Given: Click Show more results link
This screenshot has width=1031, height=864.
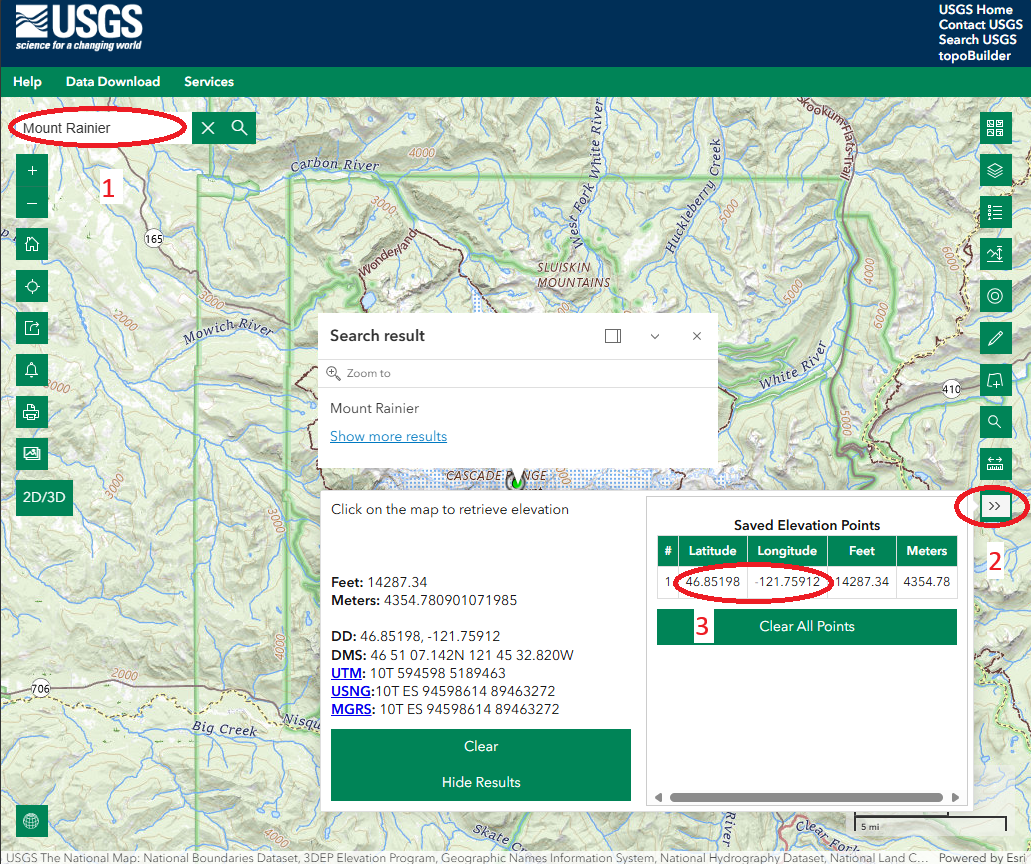Looking at the screenshot, I should 389,437.
